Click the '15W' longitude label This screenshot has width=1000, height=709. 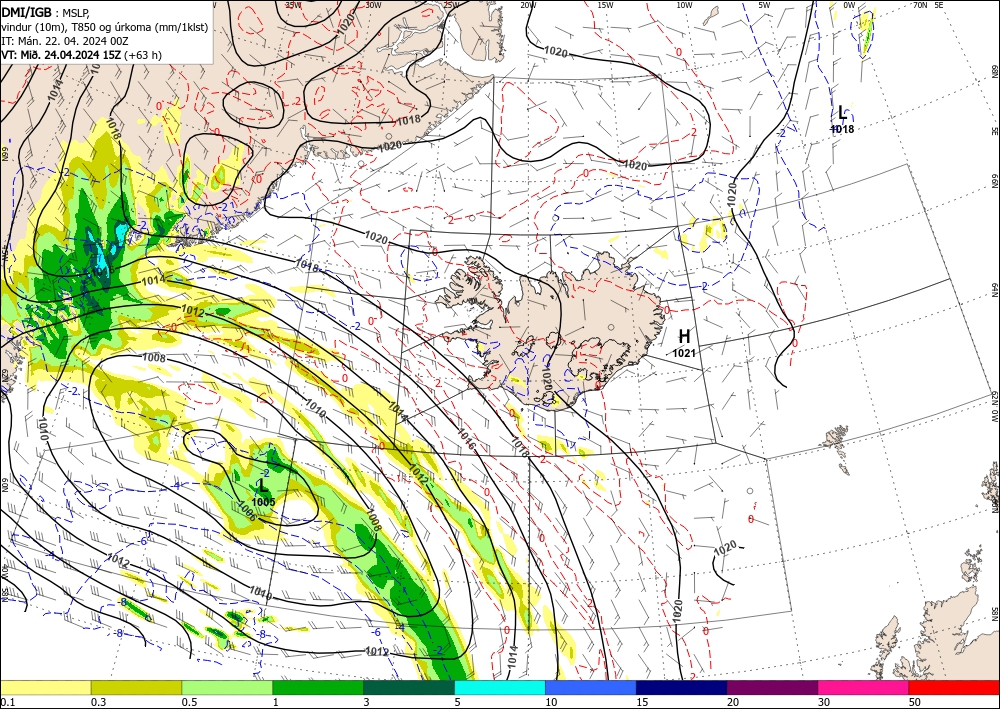(606, 5)
